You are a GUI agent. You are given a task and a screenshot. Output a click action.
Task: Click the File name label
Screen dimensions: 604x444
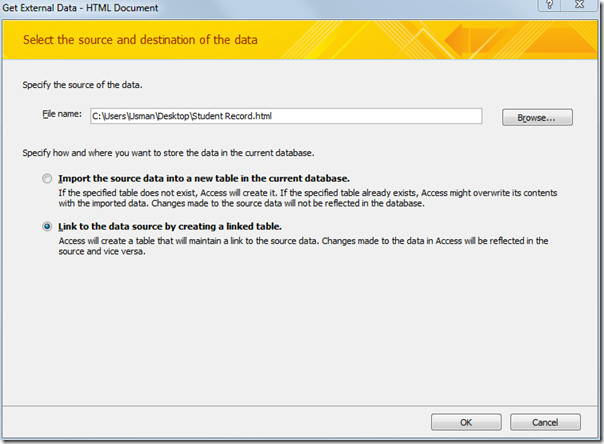62,114
